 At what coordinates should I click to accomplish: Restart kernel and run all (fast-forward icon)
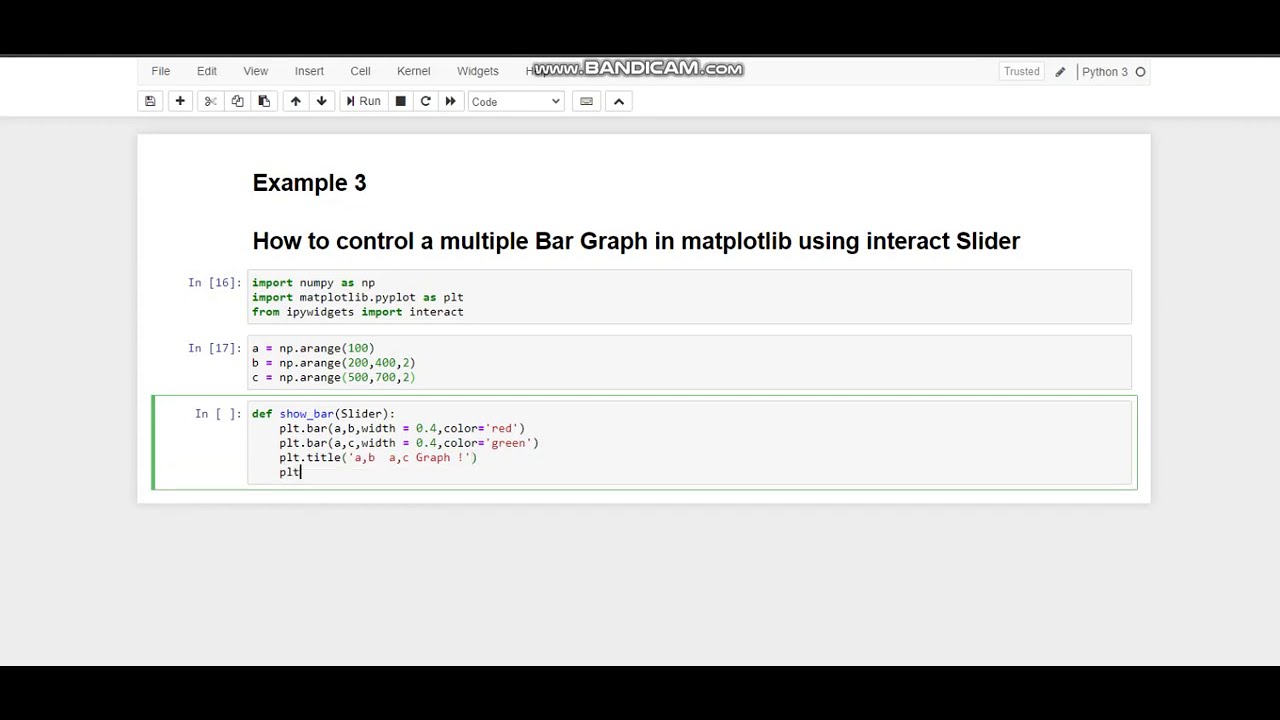pos(450,101)
